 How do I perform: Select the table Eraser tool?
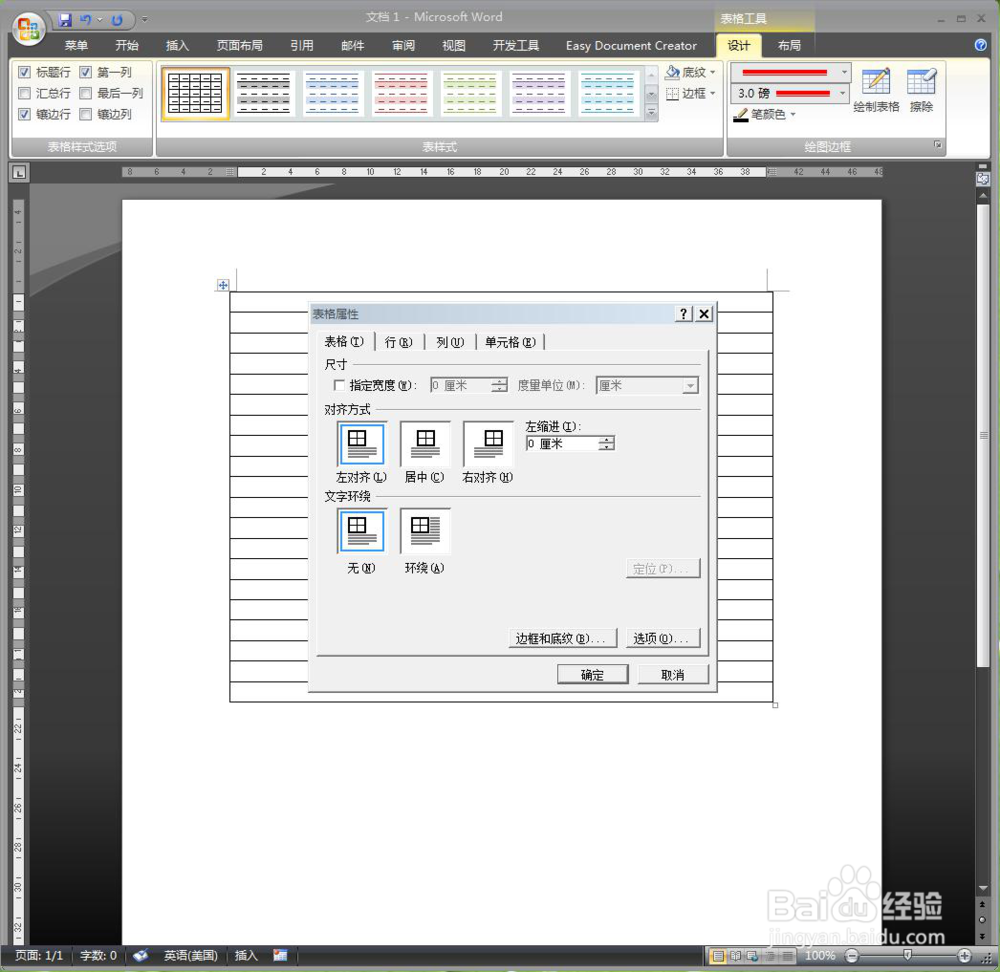(921, 90)
